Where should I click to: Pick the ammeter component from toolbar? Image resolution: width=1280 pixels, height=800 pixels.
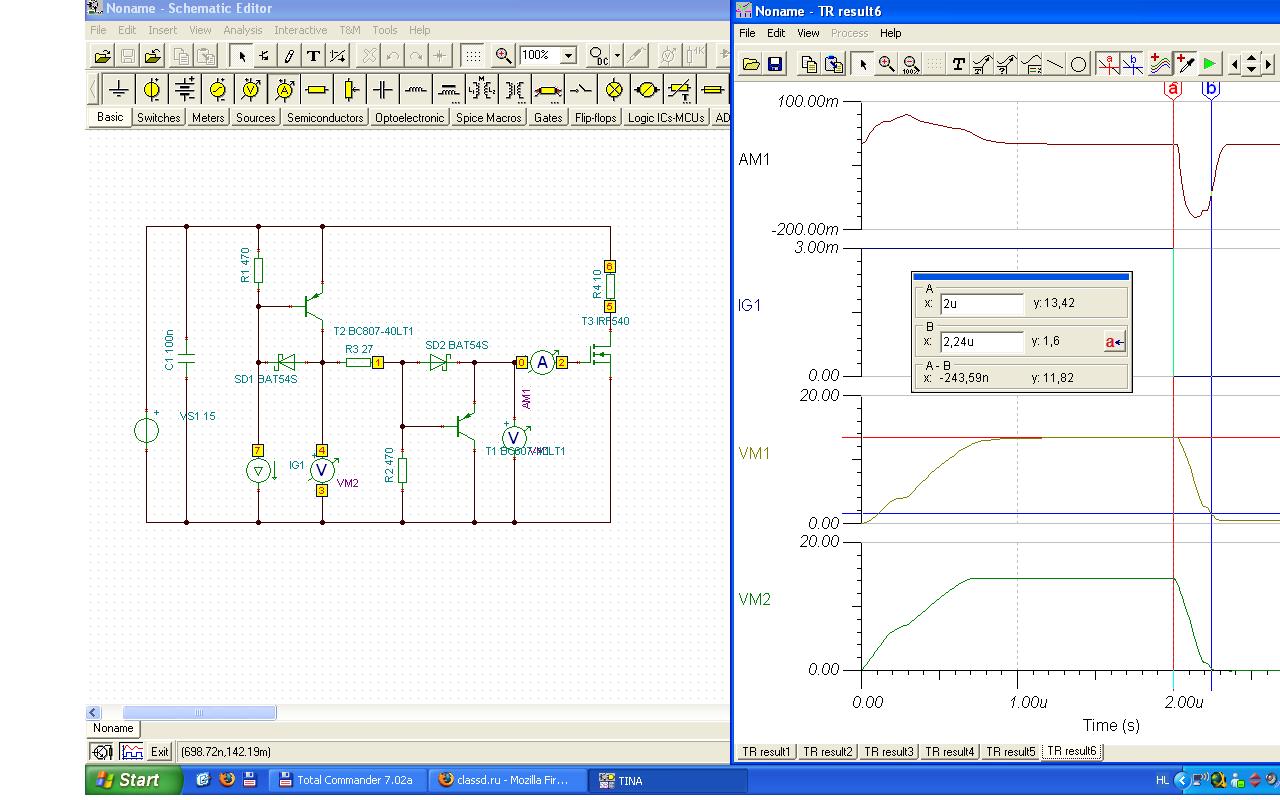pyautogui.click(x=284, y=90)
